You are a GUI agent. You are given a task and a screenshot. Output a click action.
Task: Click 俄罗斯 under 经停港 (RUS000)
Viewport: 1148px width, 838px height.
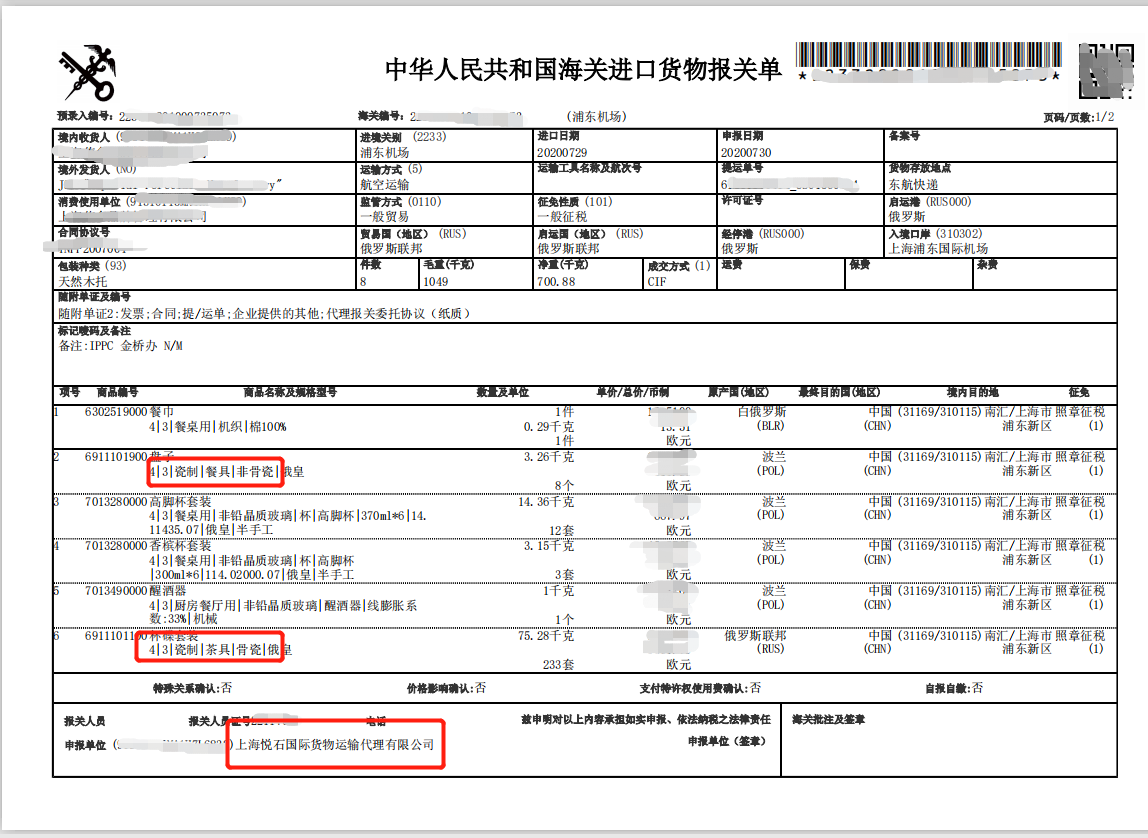(x=739, y=249)
